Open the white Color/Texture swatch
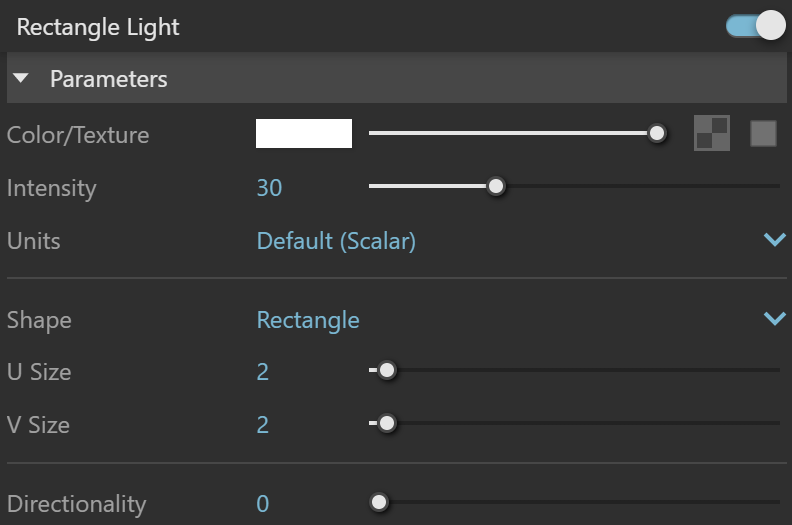The image size is (792, 525). click(x=304, y=133)
